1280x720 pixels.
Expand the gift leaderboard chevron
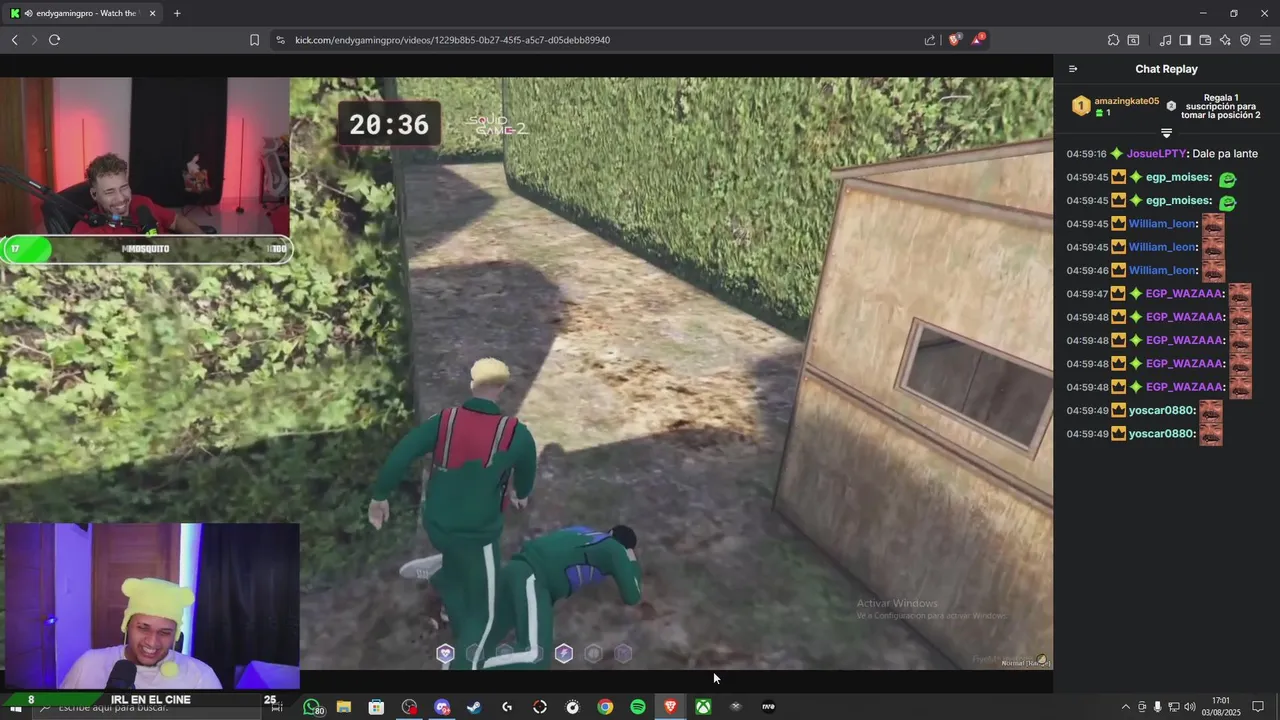coord(1166,133)
